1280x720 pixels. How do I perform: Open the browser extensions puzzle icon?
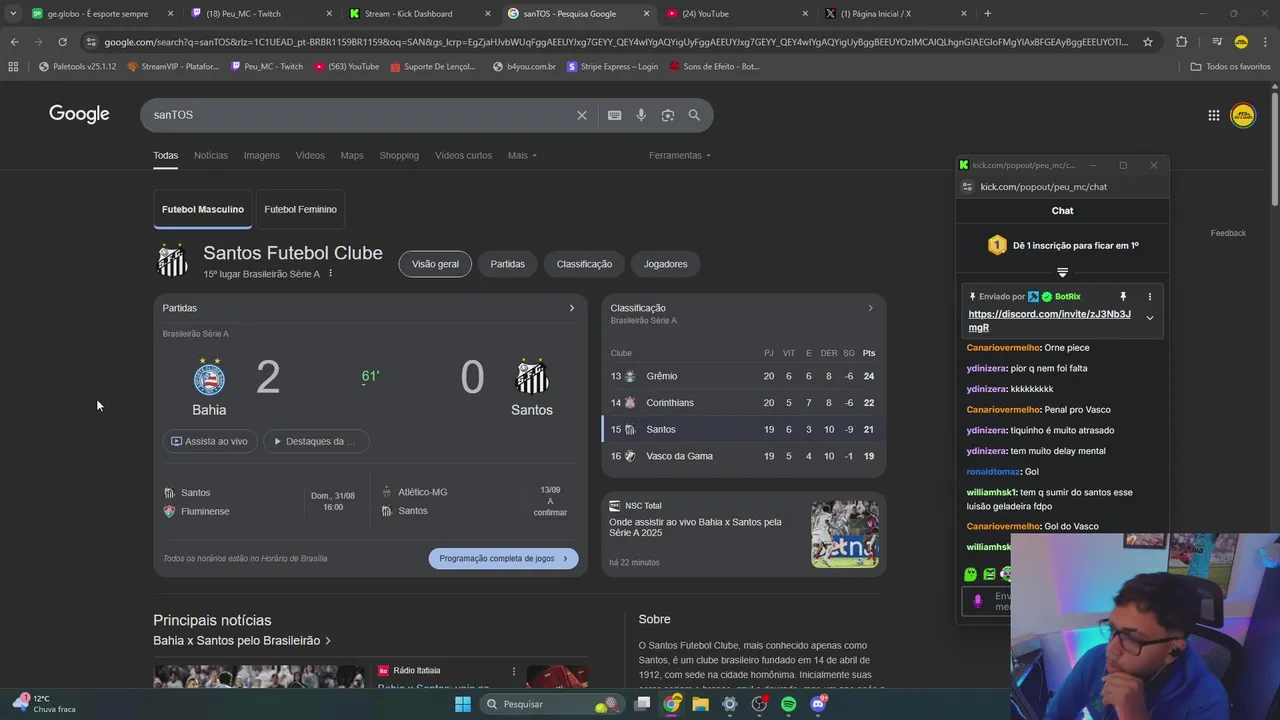(1181, 42)
